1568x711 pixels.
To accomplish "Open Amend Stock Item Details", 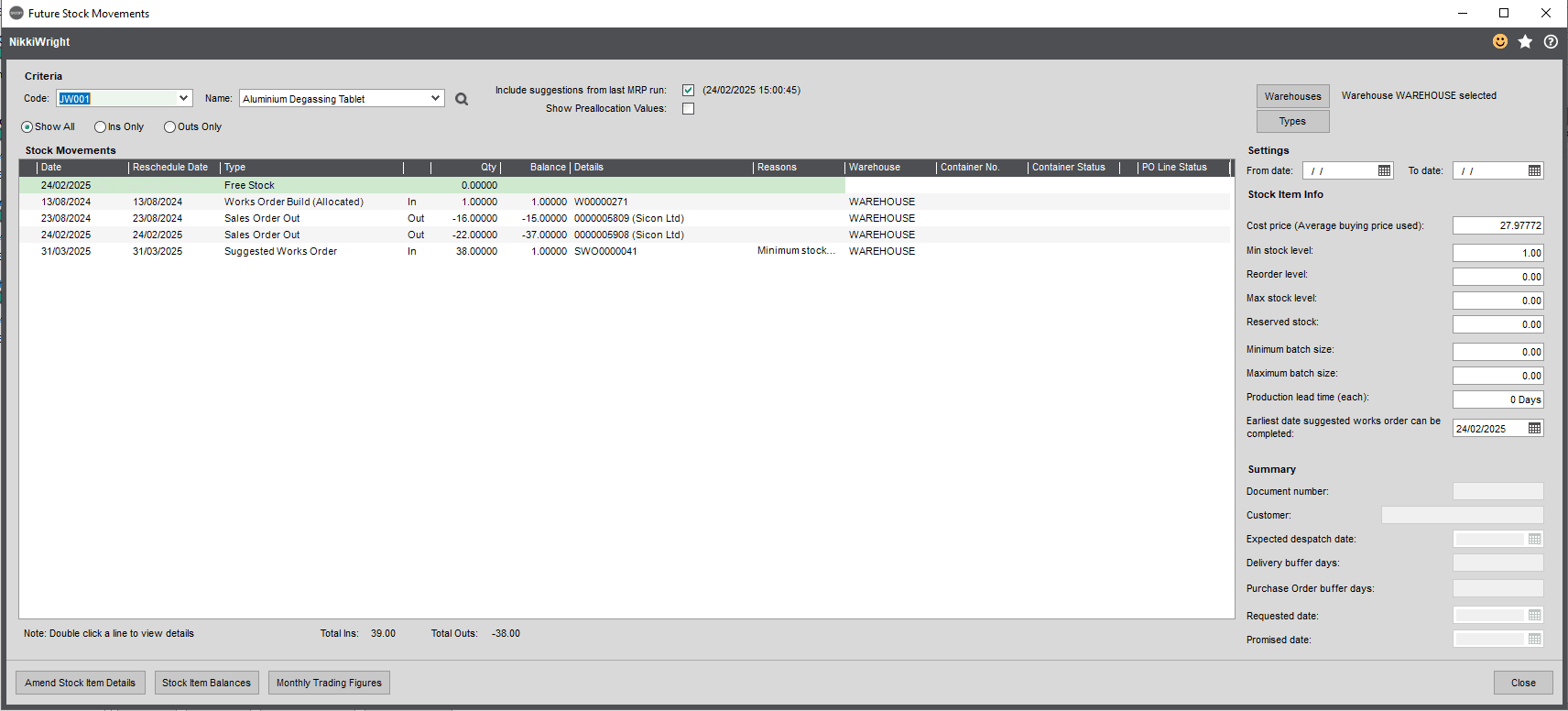I will 80,683.
